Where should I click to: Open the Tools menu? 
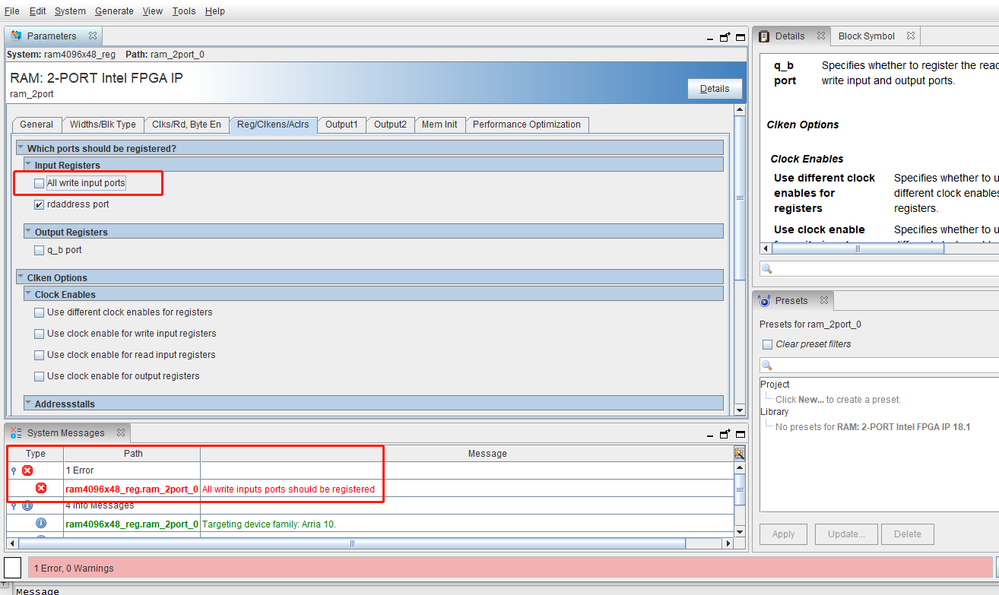(183, 11)
